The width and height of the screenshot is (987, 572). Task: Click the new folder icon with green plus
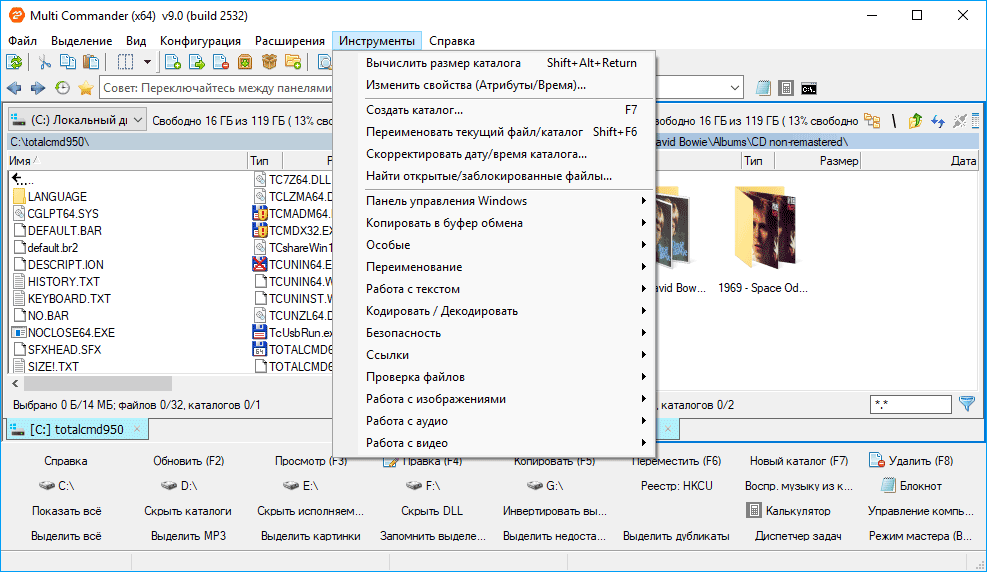point(293,62)
